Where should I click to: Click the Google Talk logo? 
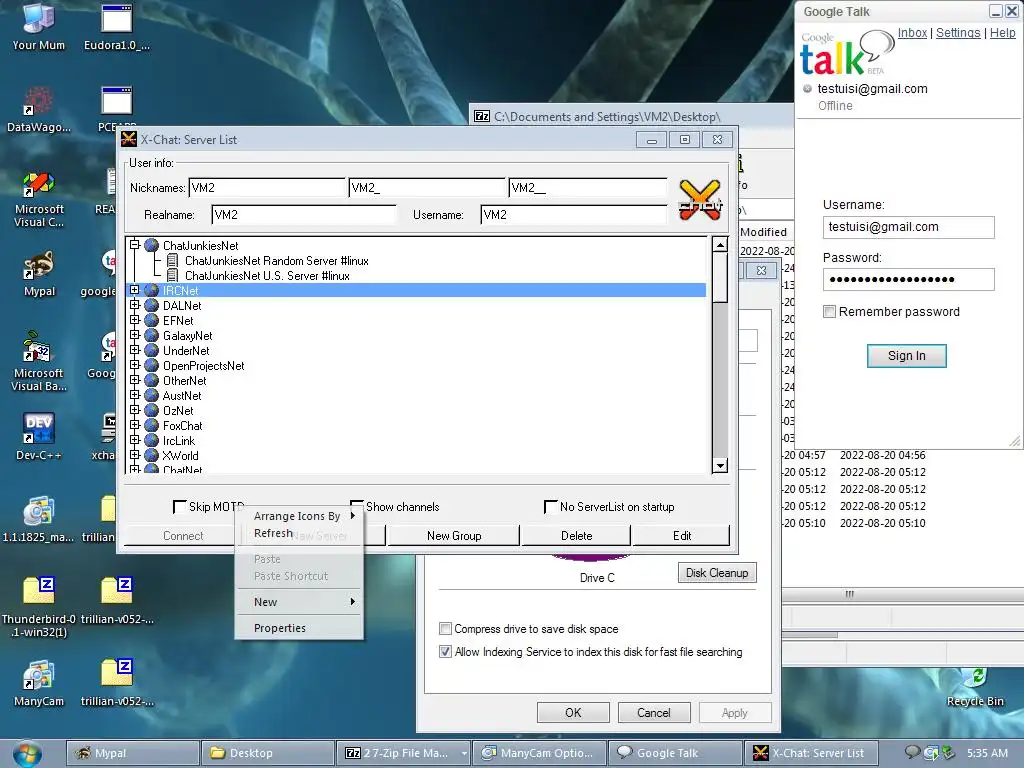(x=846, y=54)
